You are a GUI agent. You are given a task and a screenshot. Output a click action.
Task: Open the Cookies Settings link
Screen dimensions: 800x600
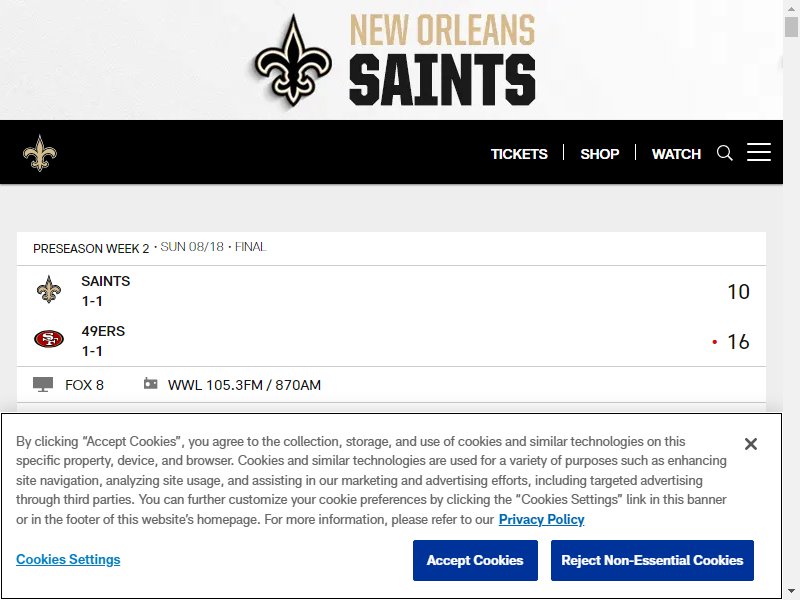point(68,559)
